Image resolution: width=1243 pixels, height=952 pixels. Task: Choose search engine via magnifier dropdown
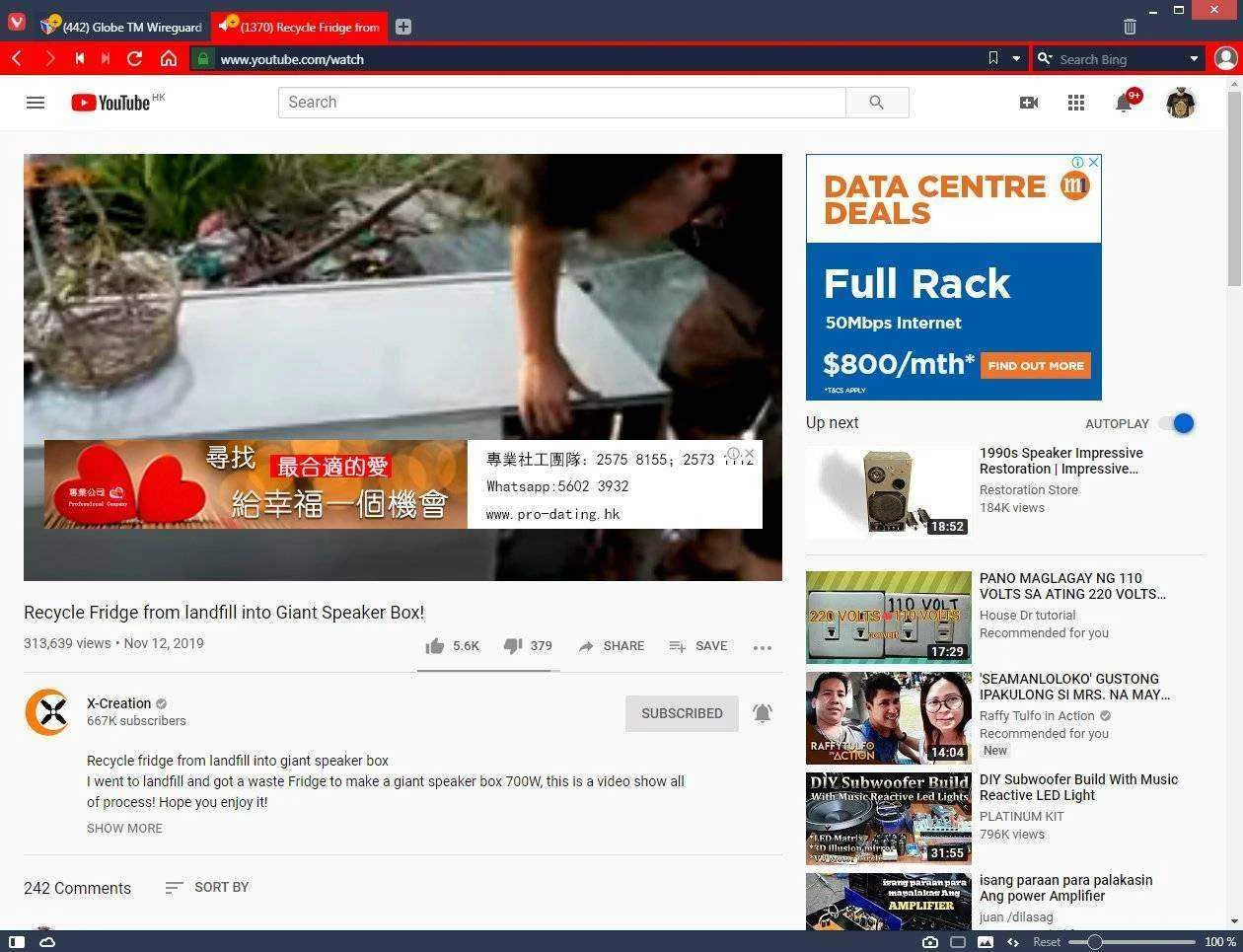click(x=1044, y=59)
